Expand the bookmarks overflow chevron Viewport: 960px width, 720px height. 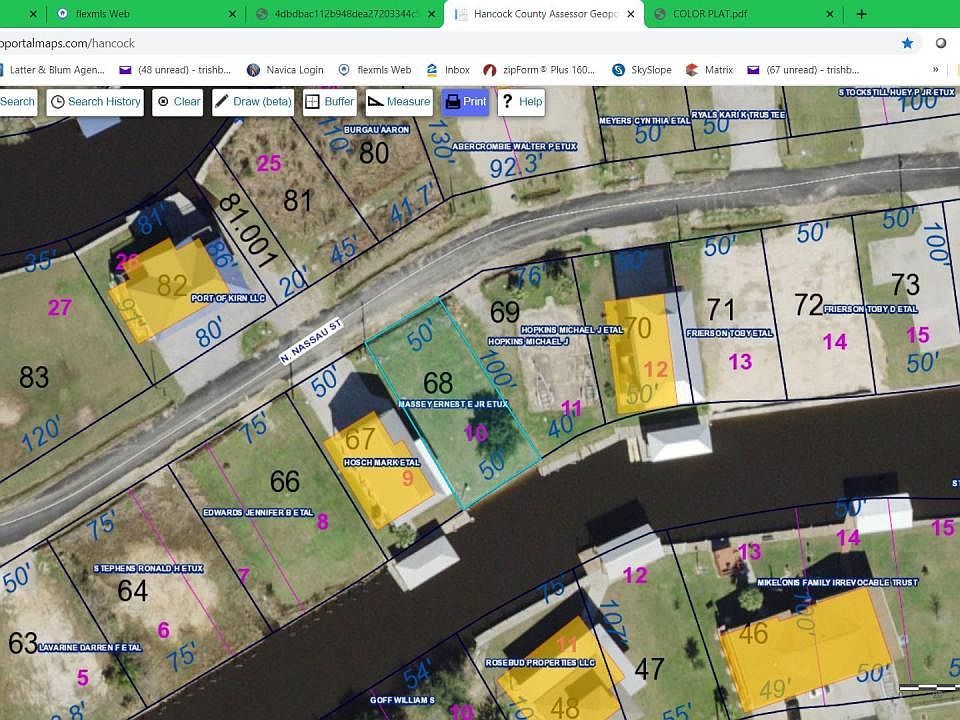point(936,70)
